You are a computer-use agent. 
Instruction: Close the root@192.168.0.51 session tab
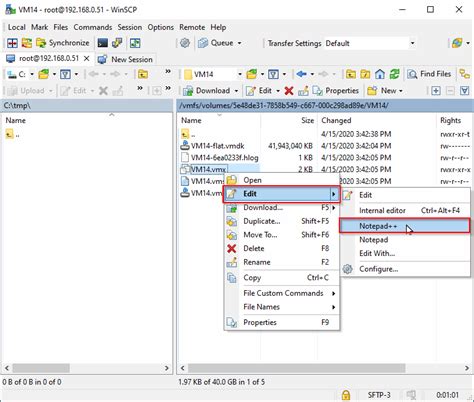(x=86, y=59)
